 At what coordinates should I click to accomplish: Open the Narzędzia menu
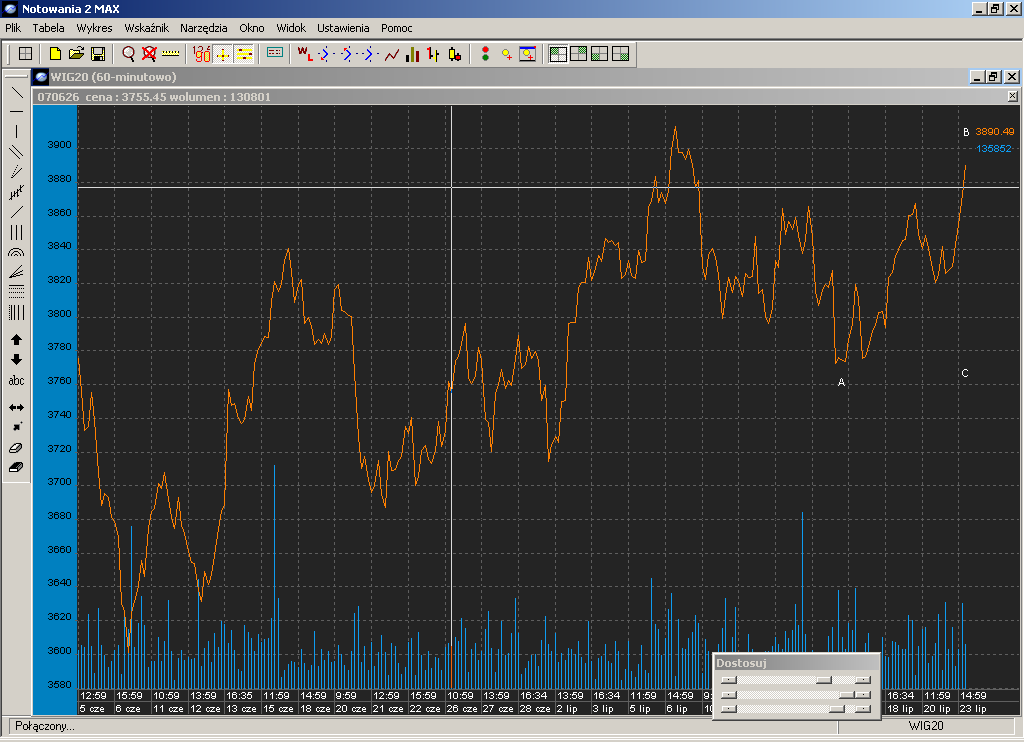pos(203,28)
